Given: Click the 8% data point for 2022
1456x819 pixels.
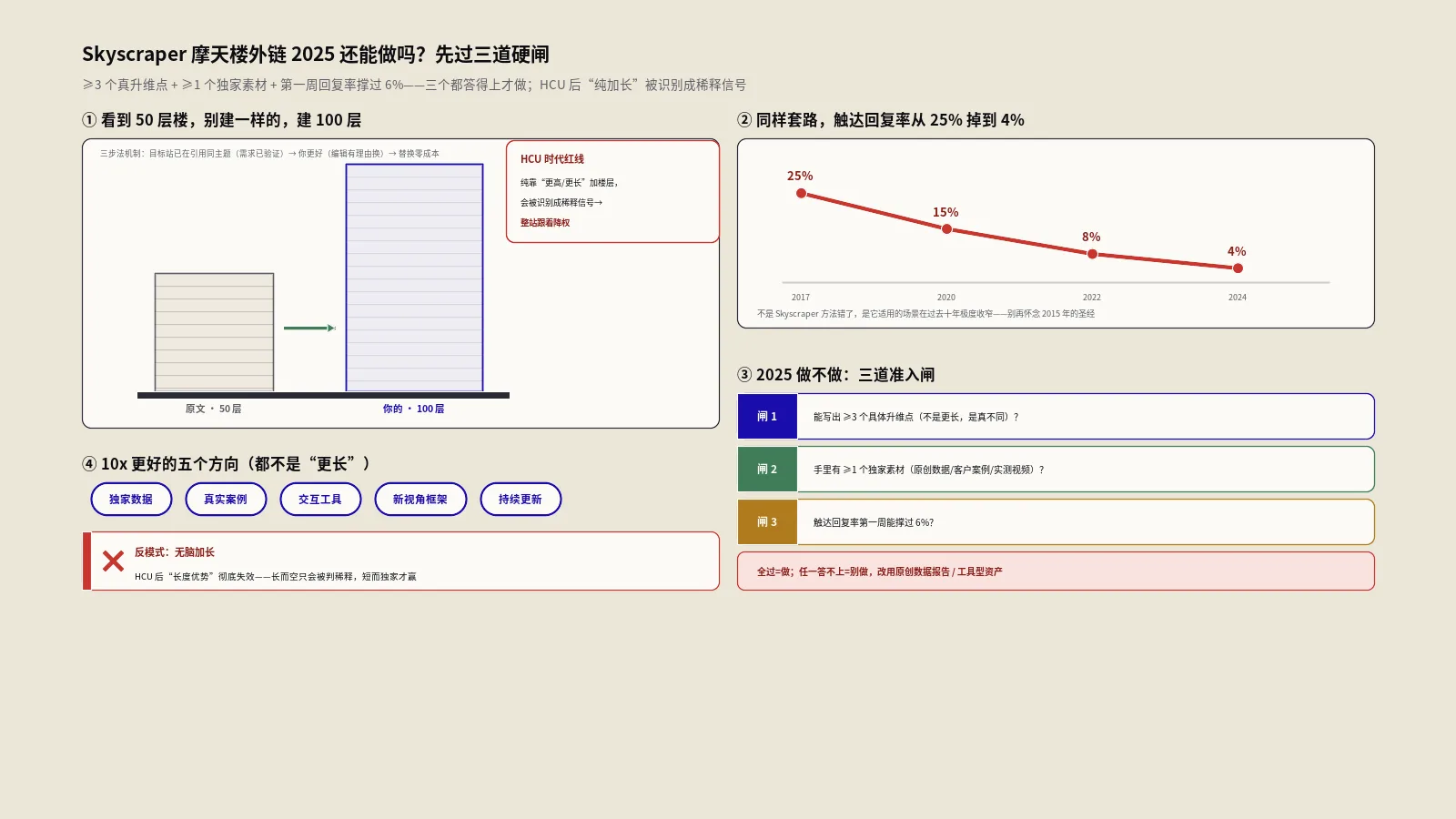Looking at the screenshot, I should [x=1092, y=254].
